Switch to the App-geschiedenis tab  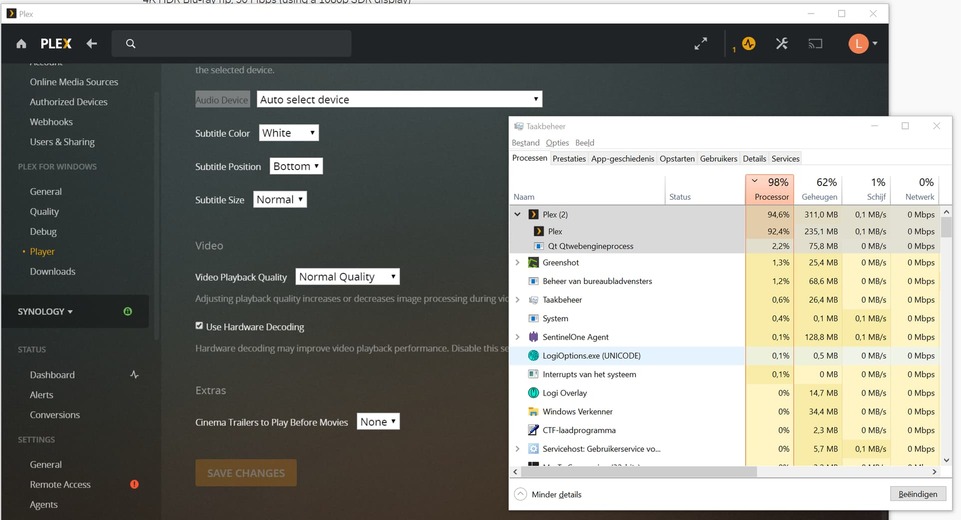point(622,159)
